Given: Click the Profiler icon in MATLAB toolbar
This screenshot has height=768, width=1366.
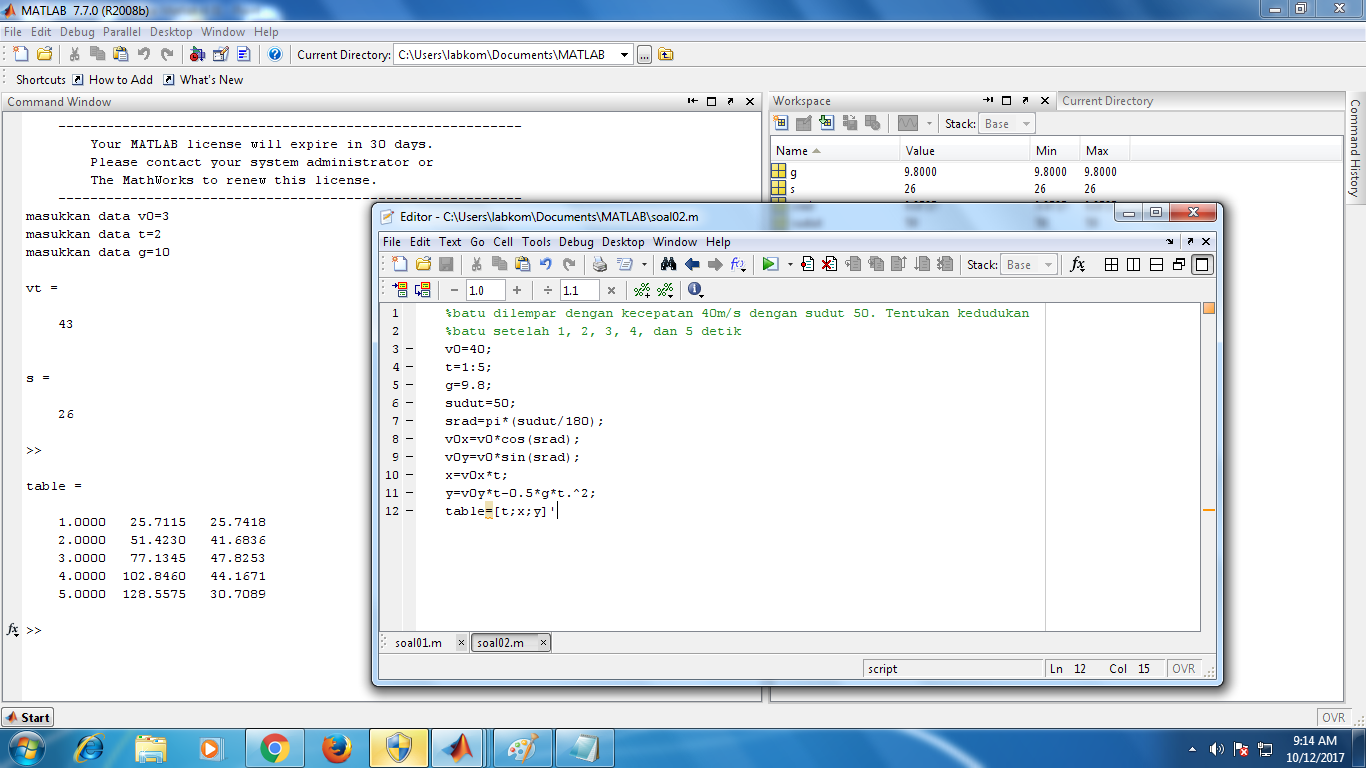Looking at the screenshot, I should tap(244, 54).
